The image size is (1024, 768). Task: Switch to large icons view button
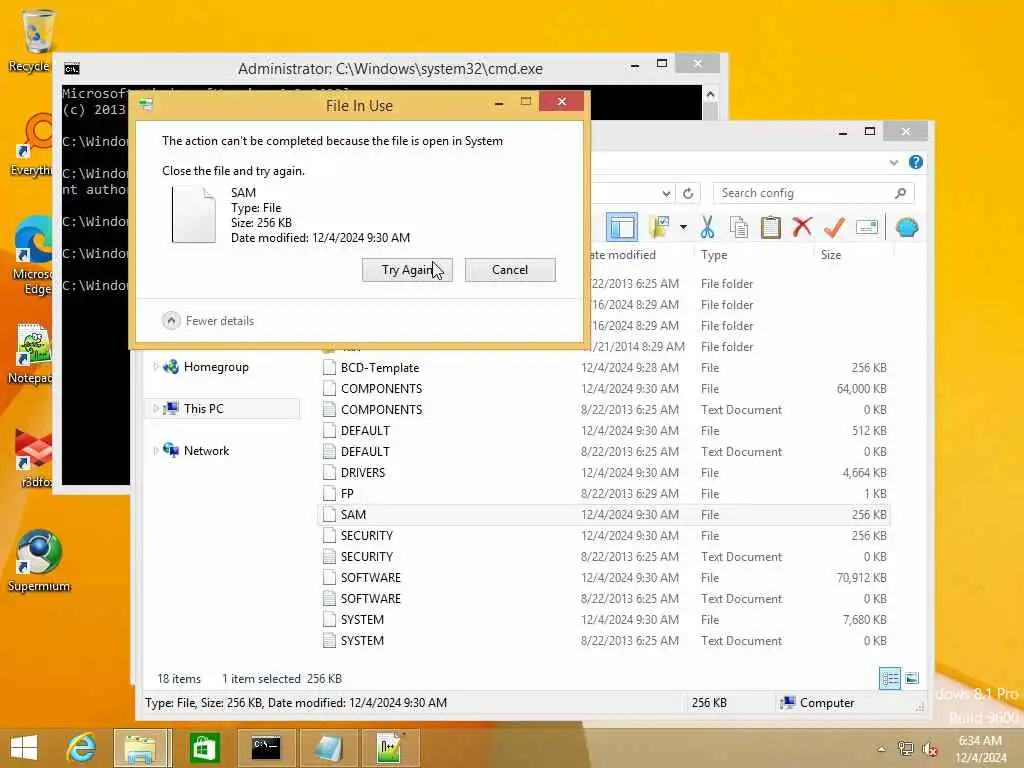[912, 679]
